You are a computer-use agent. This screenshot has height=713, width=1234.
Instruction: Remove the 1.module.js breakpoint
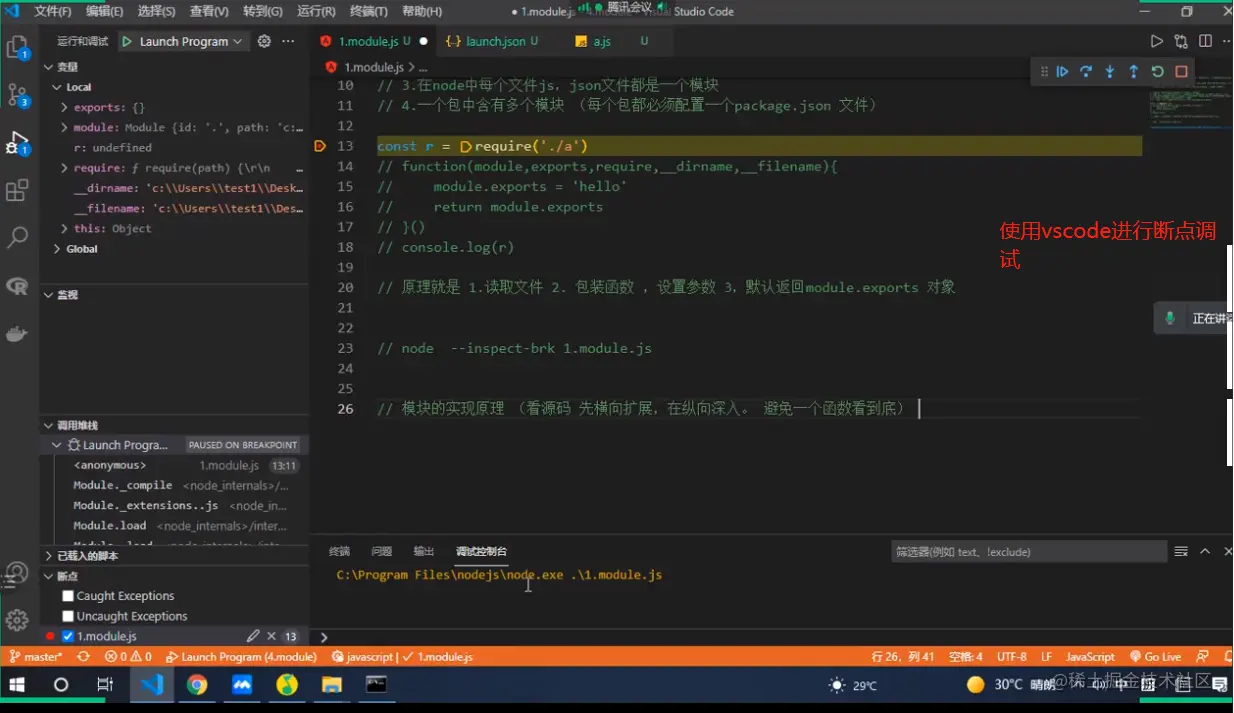271,636
